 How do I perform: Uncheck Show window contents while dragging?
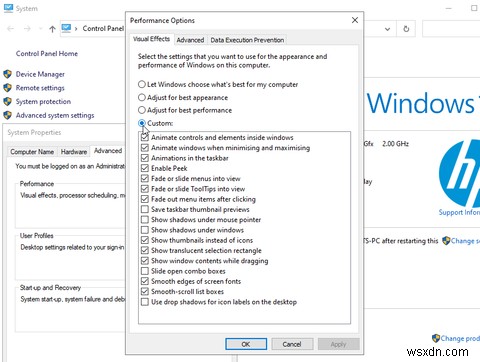145,261
